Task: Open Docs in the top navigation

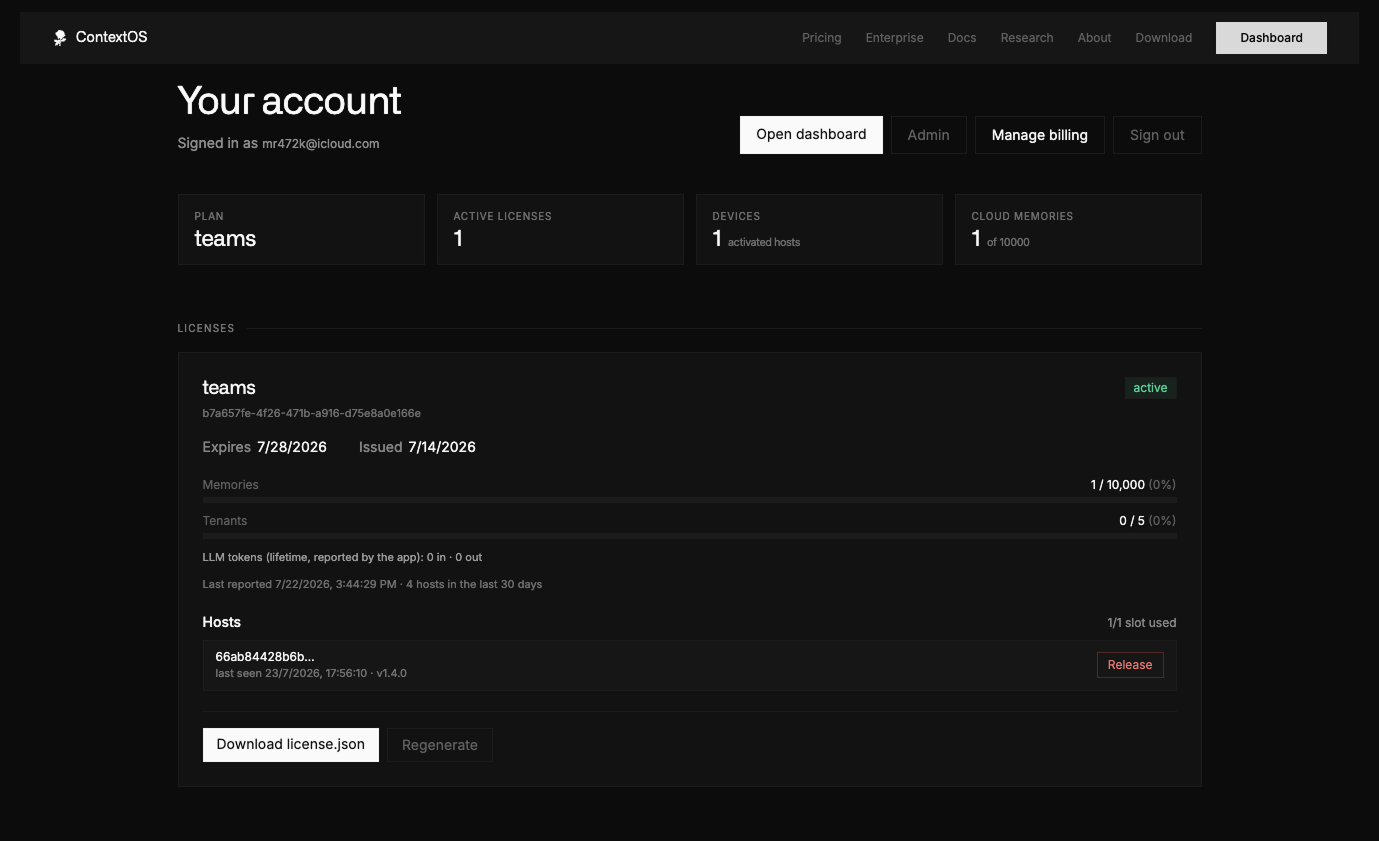Action: 961,38
